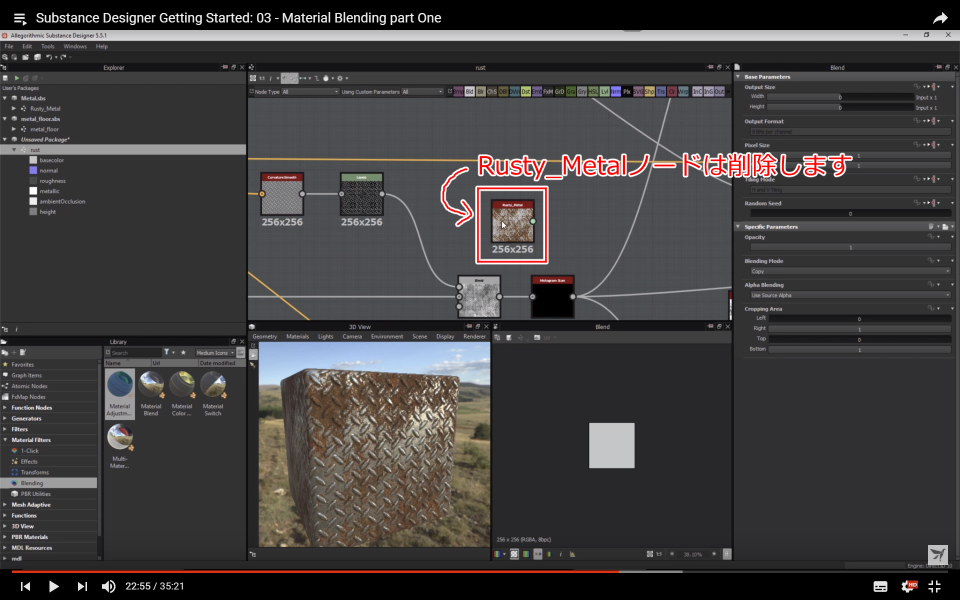
Task: Select Atomic Nodes library category
Action: [x=29, y=386]
